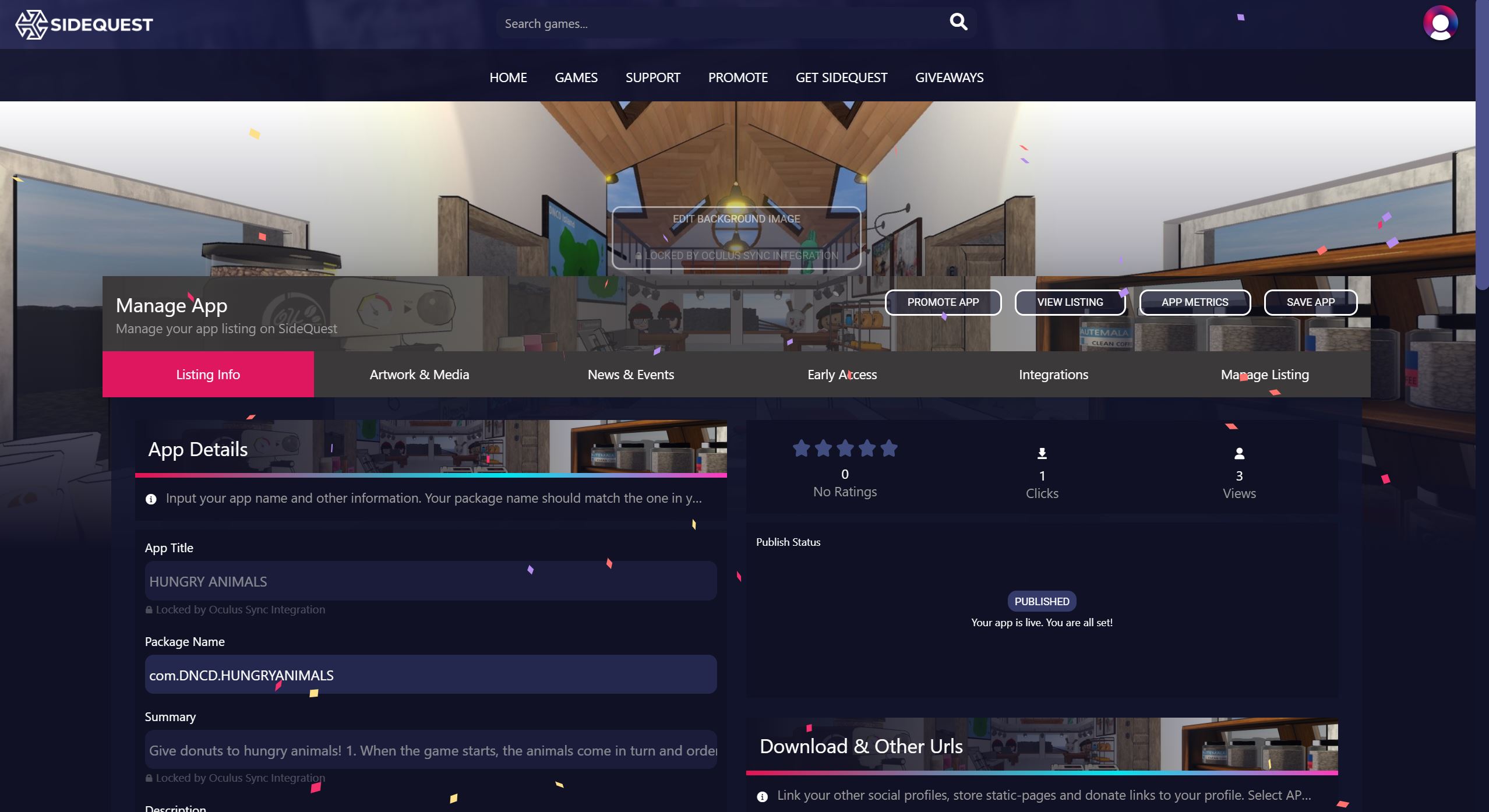Switch to Integrations tab
This screenshot has height=812, width=1489.
point(1053,375)
